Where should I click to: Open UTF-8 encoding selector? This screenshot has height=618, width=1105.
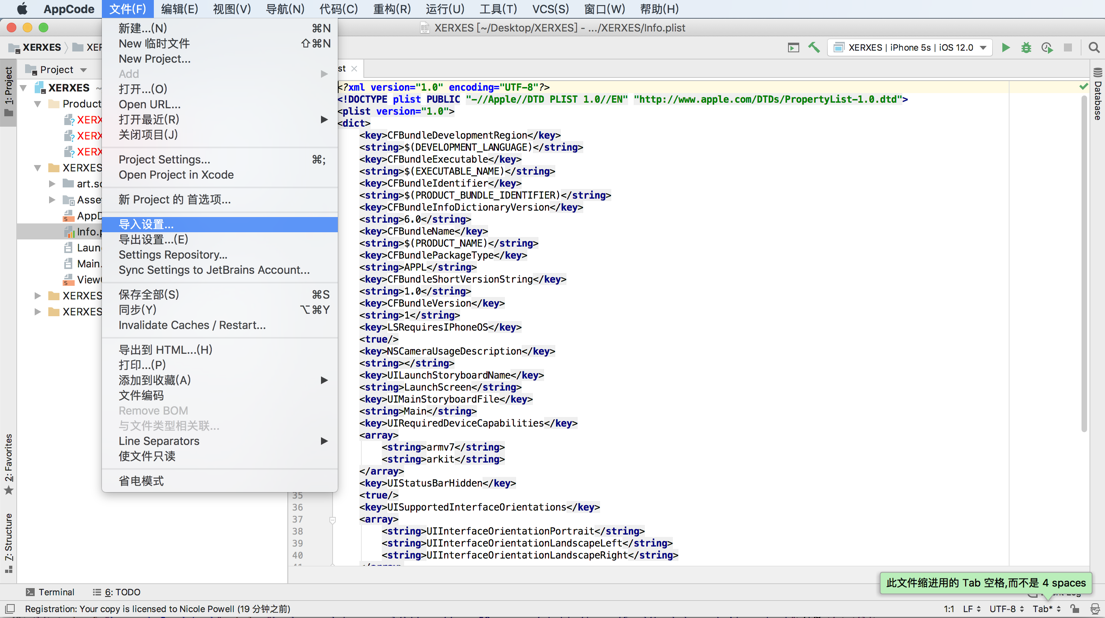[1006, 609]
